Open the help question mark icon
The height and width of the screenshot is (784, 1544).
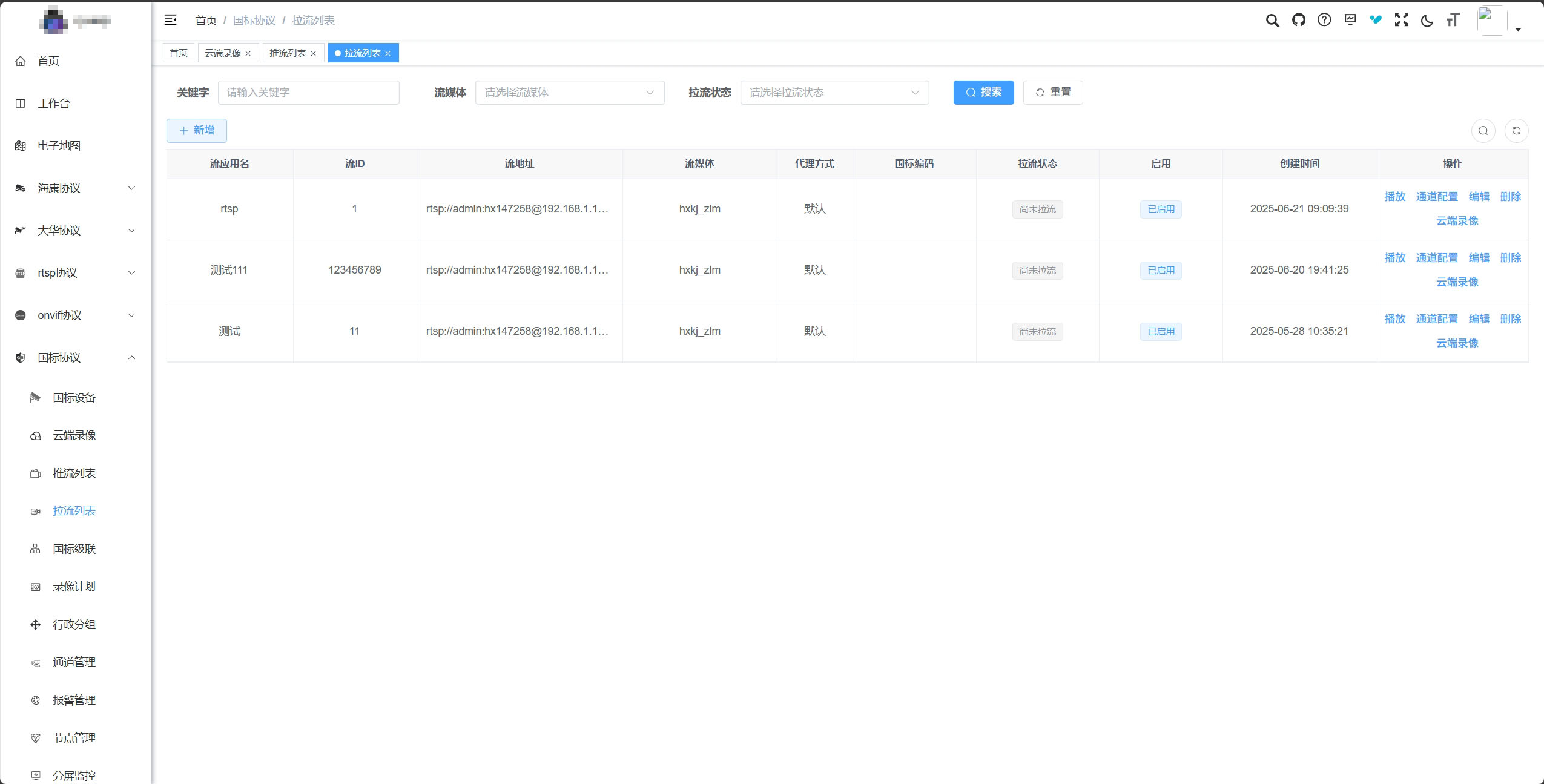(1324, 20)
